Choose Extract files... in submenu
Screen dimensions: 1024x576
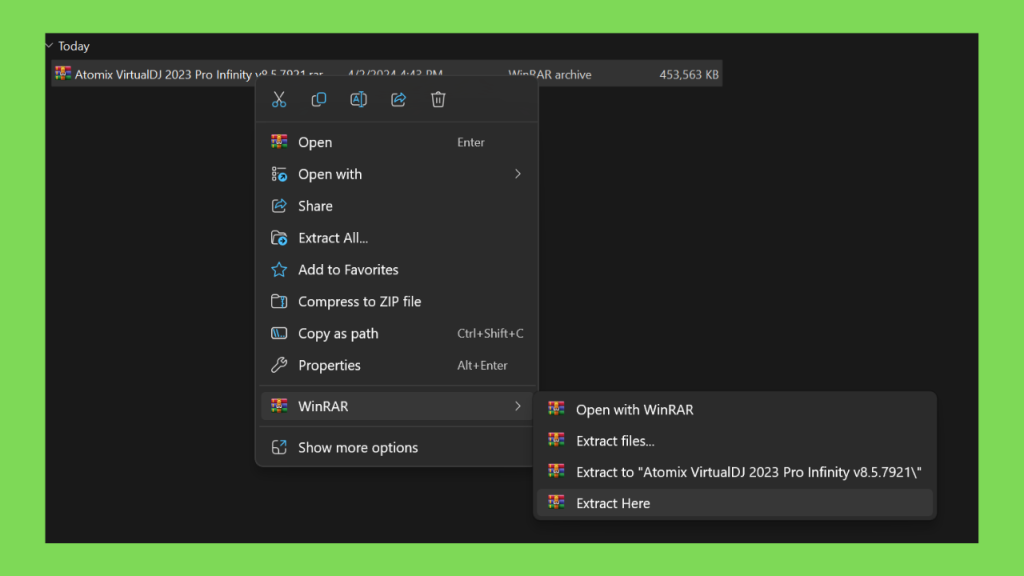(x=735, y=441)
